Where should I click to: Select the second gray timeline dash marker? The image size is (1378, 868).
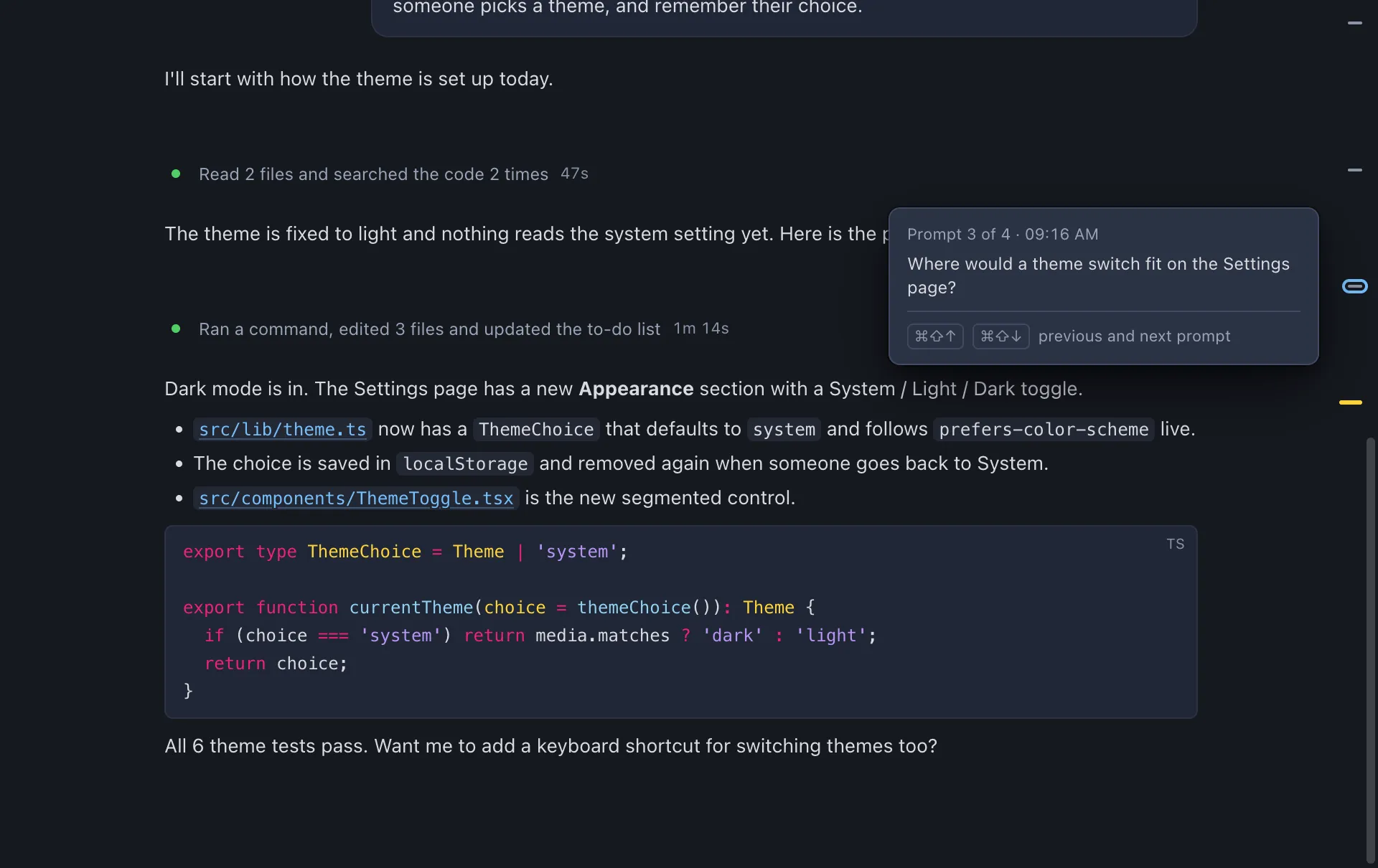tap(1354, 170)
